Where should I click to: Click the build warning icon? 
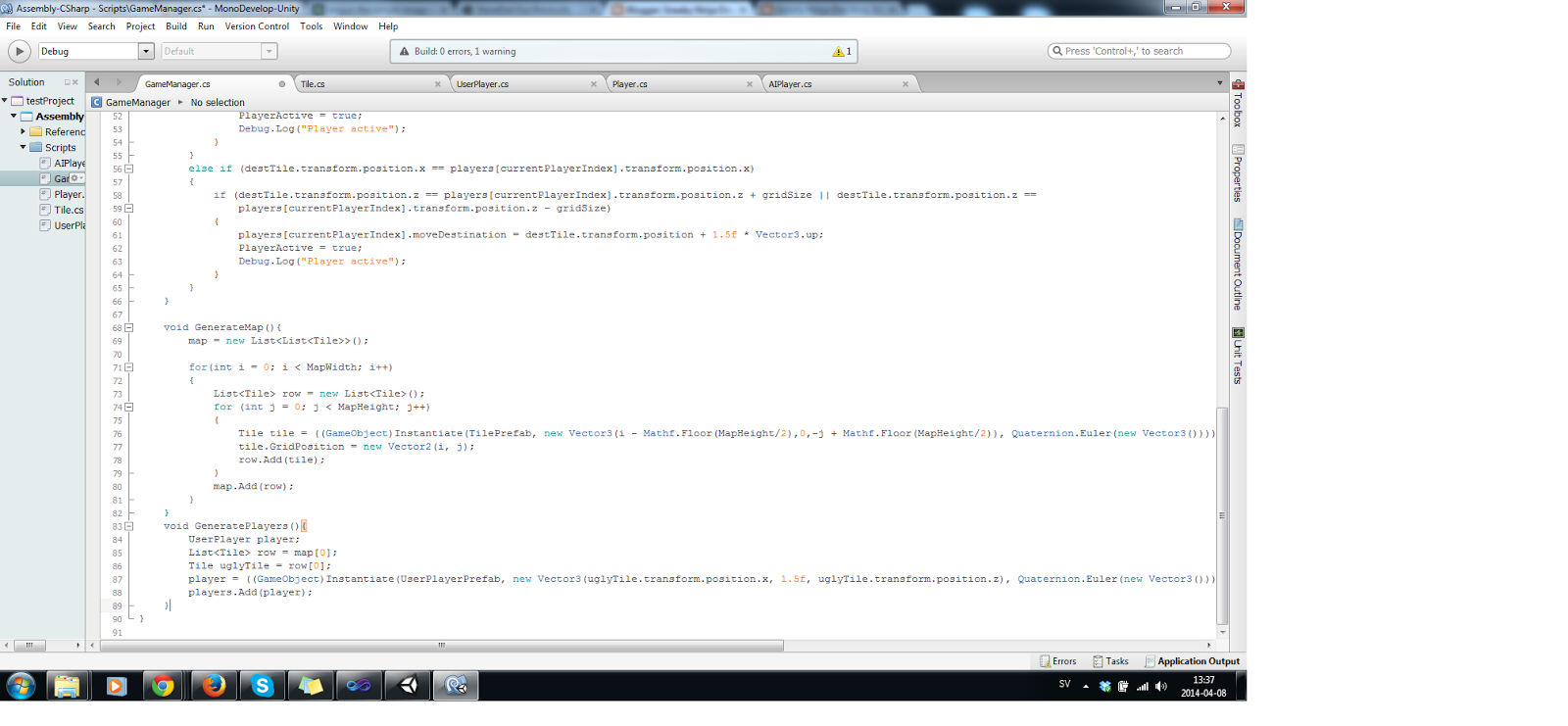(x=838, y=52)
